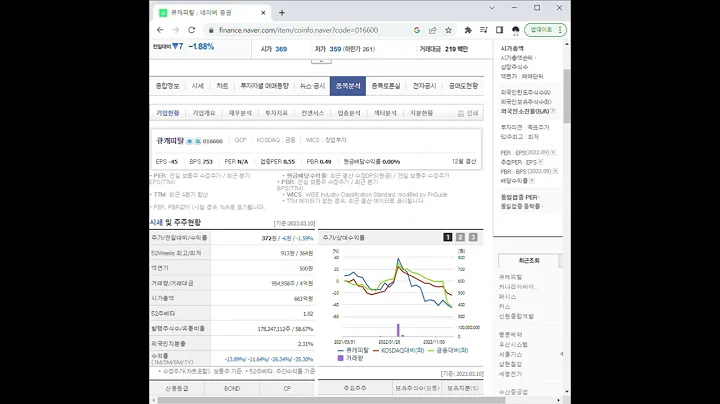Viewport: 720px width, 404px height.
Task: Open the 시세 tab
Action: [197, 86]
